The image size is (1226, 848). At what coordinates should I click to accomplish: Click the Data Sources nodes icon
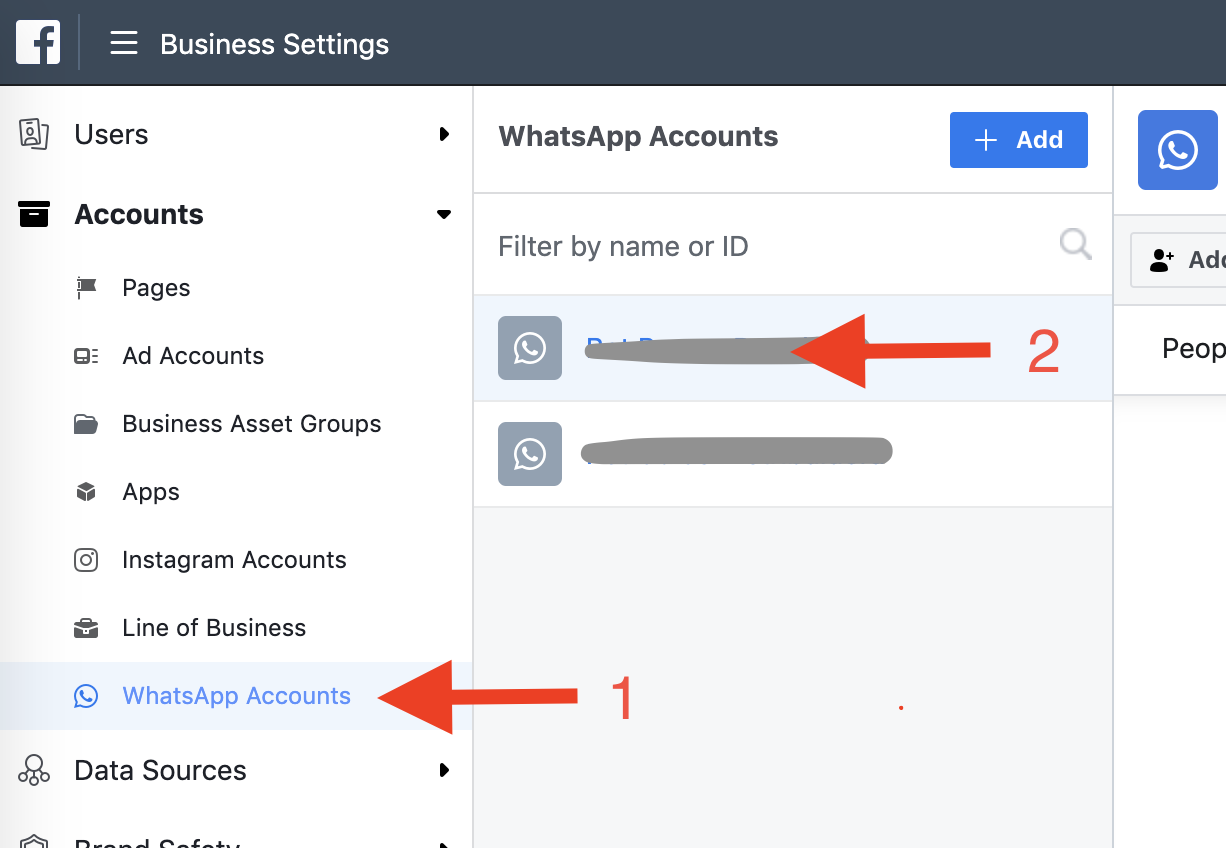[x=34, y=770]
